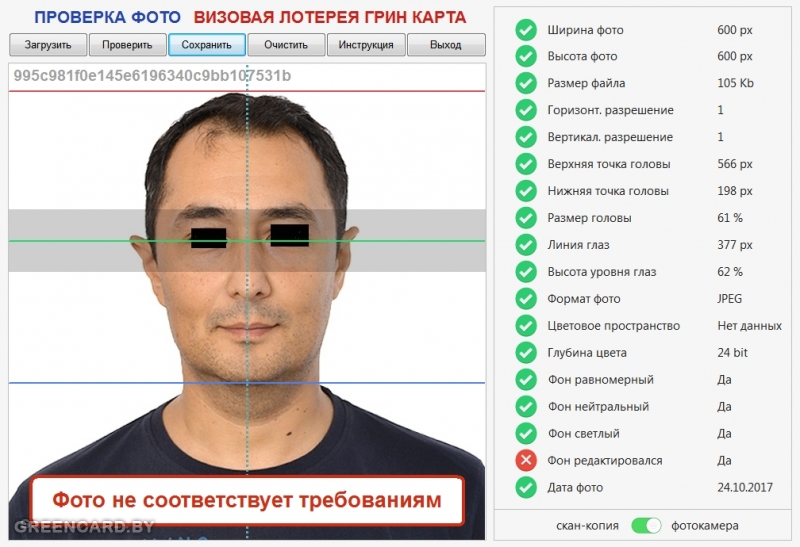Toggle the скан-копия / фотокамера switch
This screenshot has width=800, height=547.
click(x=645, y=526)
